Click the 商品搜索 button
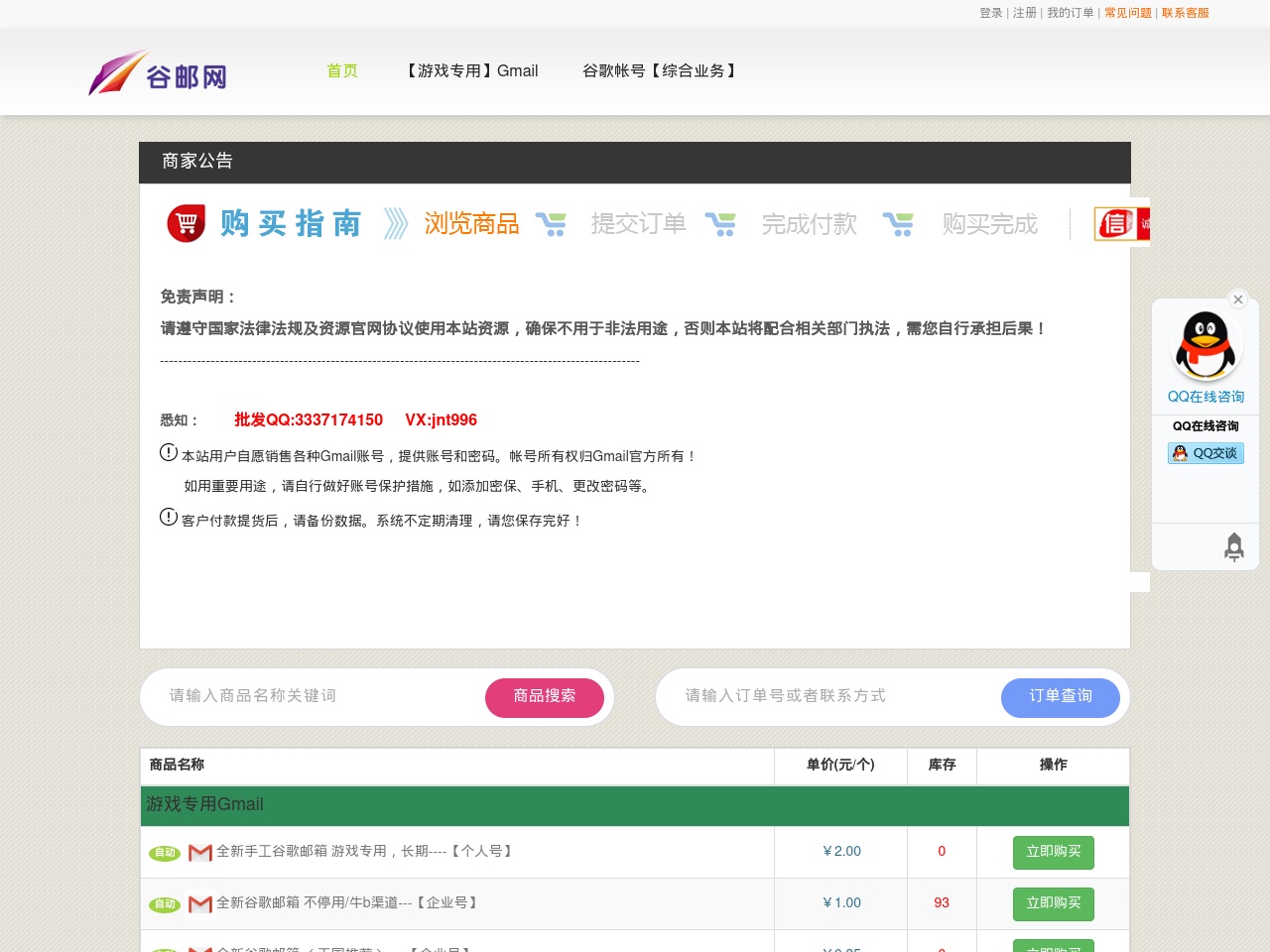1270x952 pixels. click(x=545, y=697)
